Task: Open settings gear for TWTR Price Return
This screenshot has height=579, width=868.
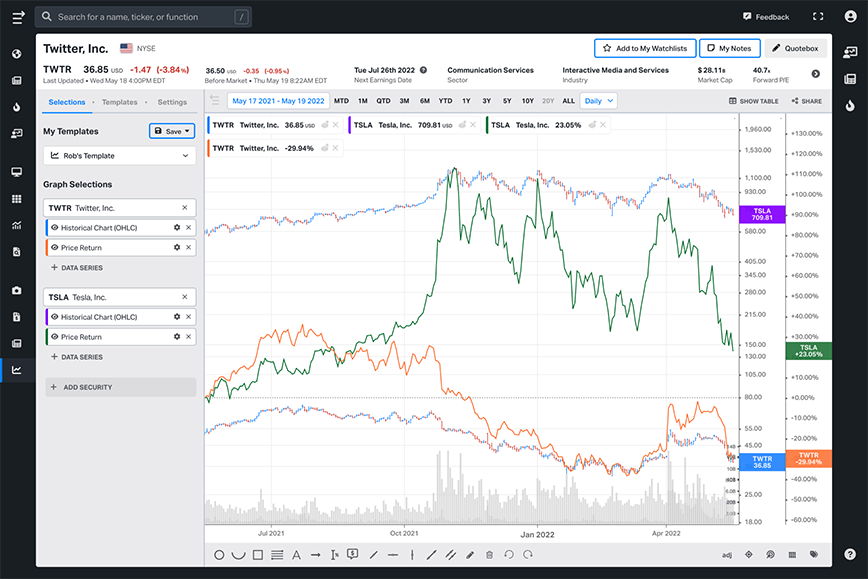Action: [177, 247]
